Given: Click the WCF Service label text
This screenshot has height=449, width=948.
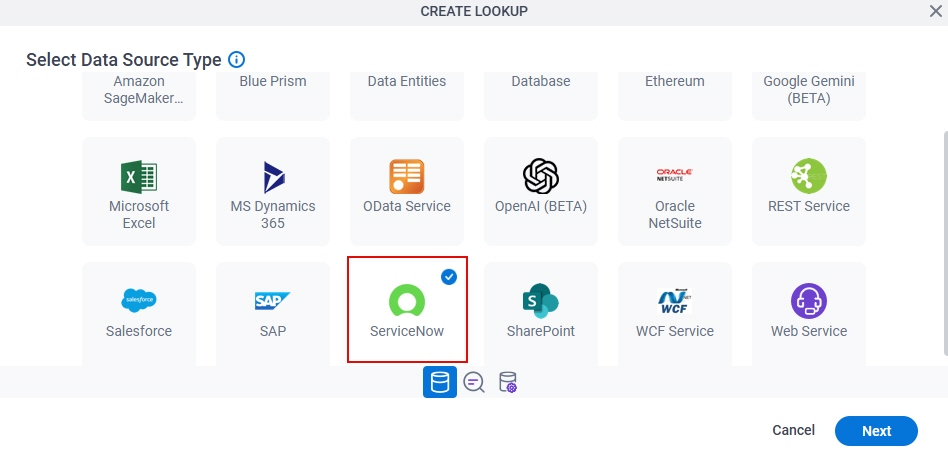Looking at the screenshot, I should pyautogui.click(x=675, y=331).
